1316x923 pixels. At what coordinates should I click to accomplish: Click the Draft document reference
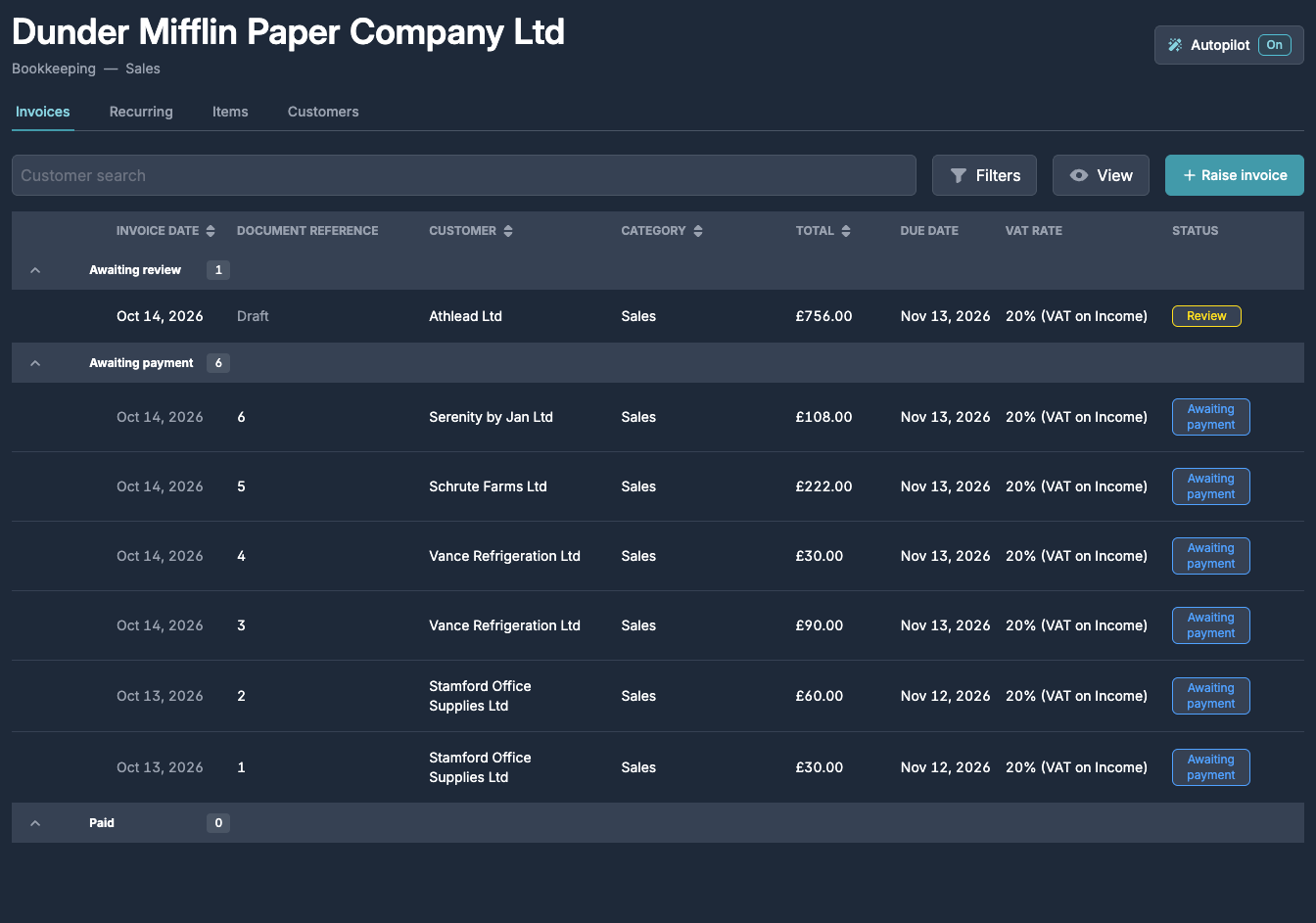253,316
